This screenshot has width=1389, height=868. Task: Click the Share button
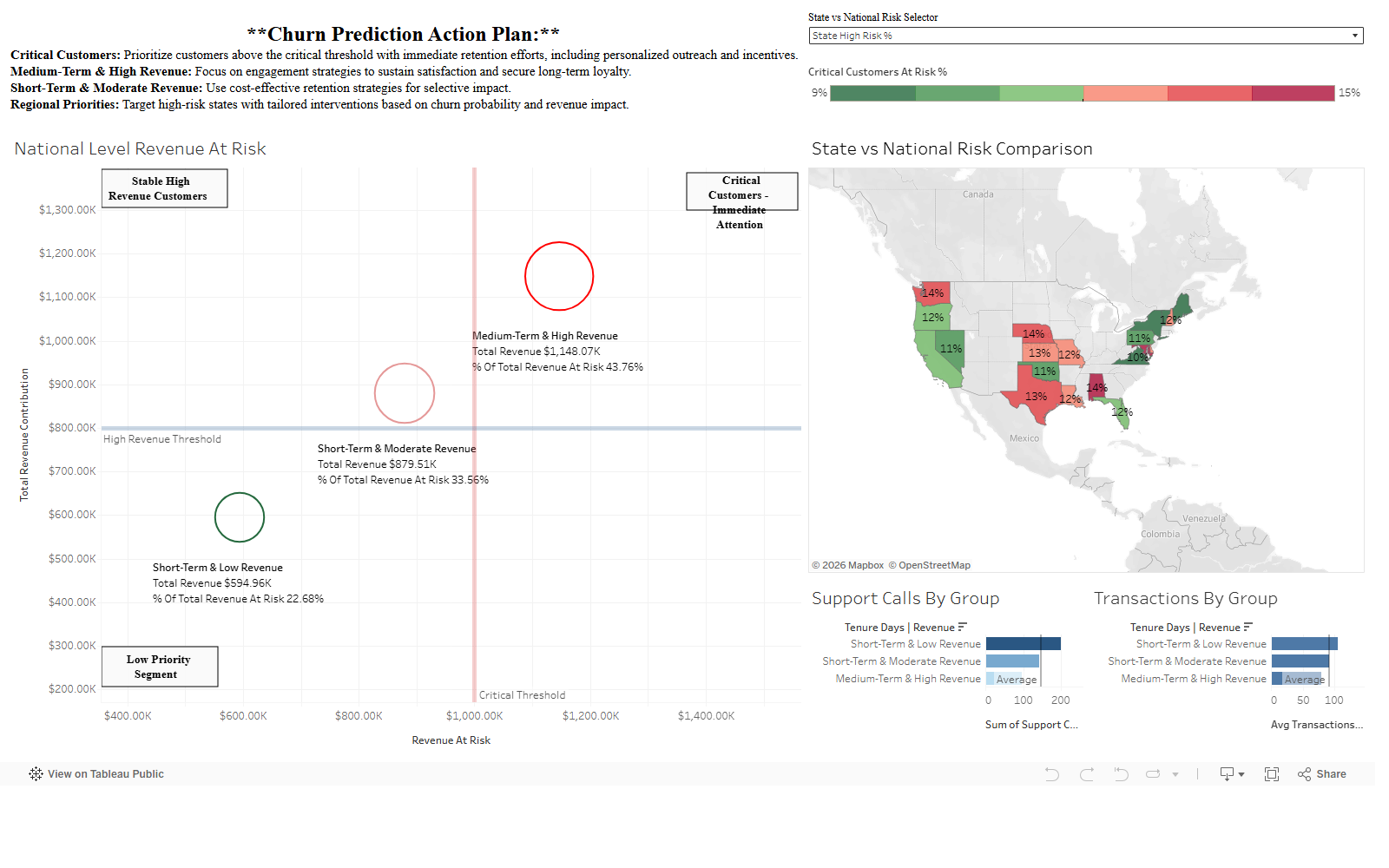point(1322,774)
